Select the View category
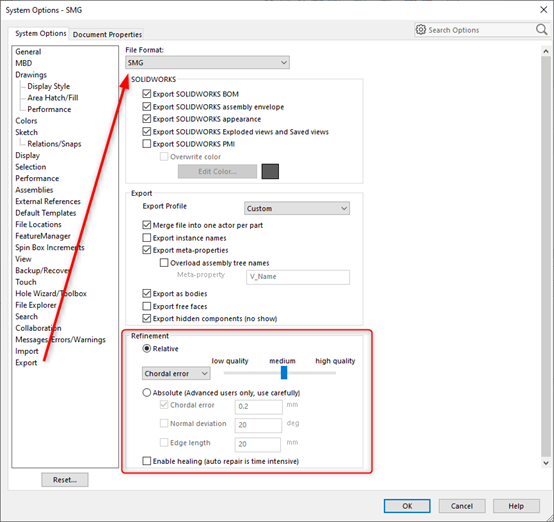 coord(23,259)
